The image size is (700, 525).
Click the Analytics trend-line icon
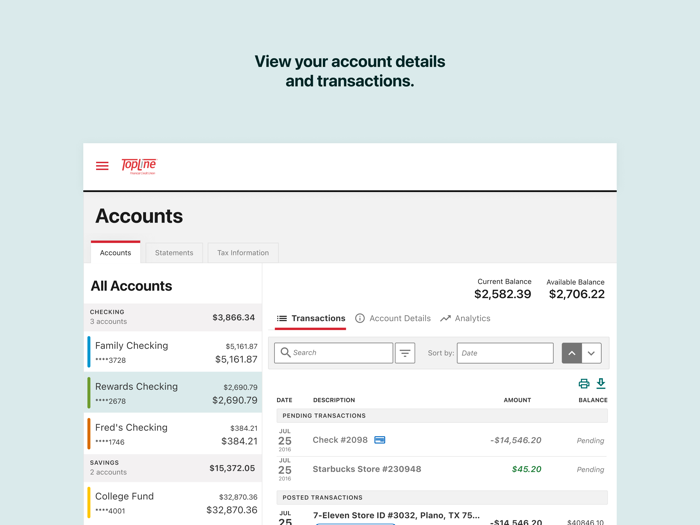(x=445, y=318)
